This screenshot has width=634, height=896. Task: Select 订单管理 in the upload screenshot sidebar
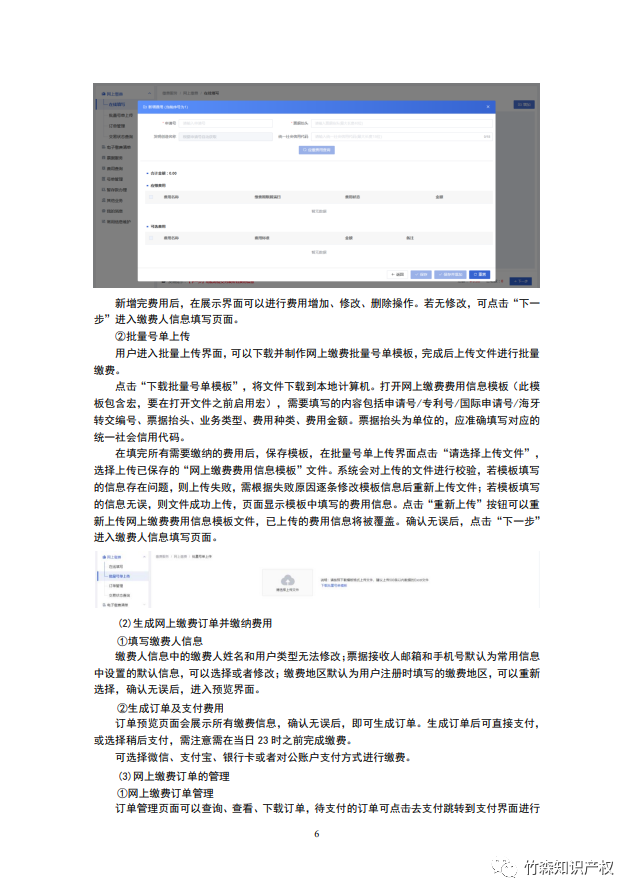(116, 586)
